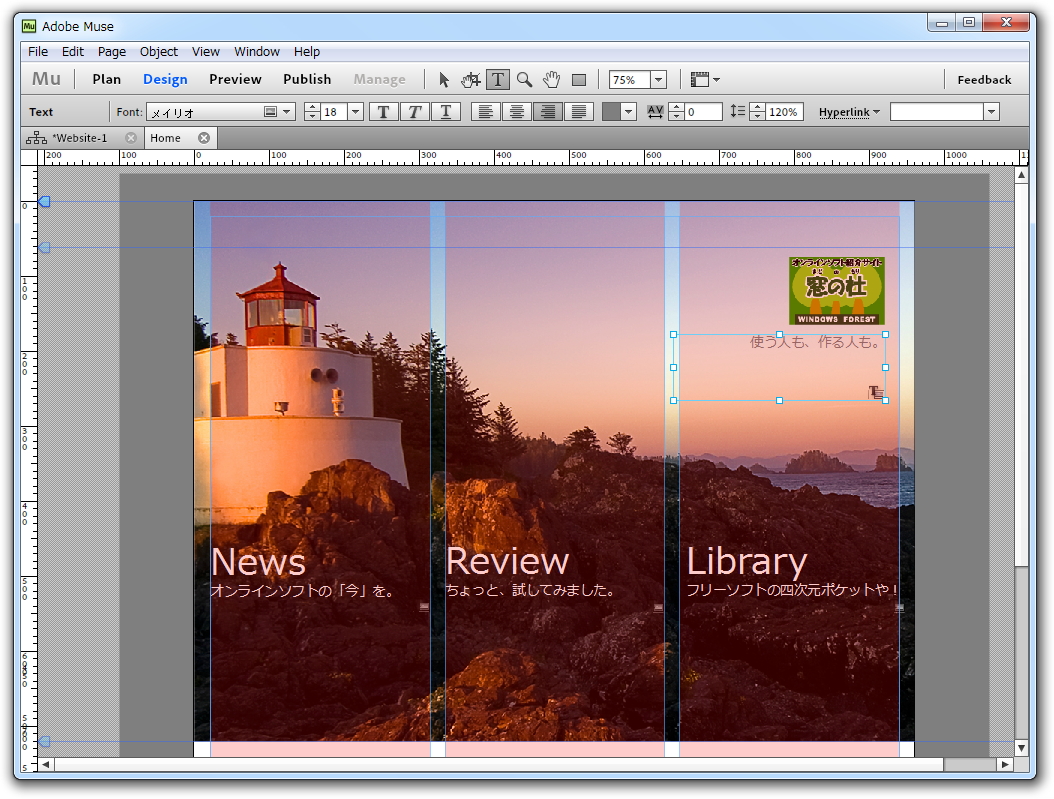Click the Mu logo
The height and width of the screenshot is (799, 1054).
pyautogui.click(x=46, y=79)
